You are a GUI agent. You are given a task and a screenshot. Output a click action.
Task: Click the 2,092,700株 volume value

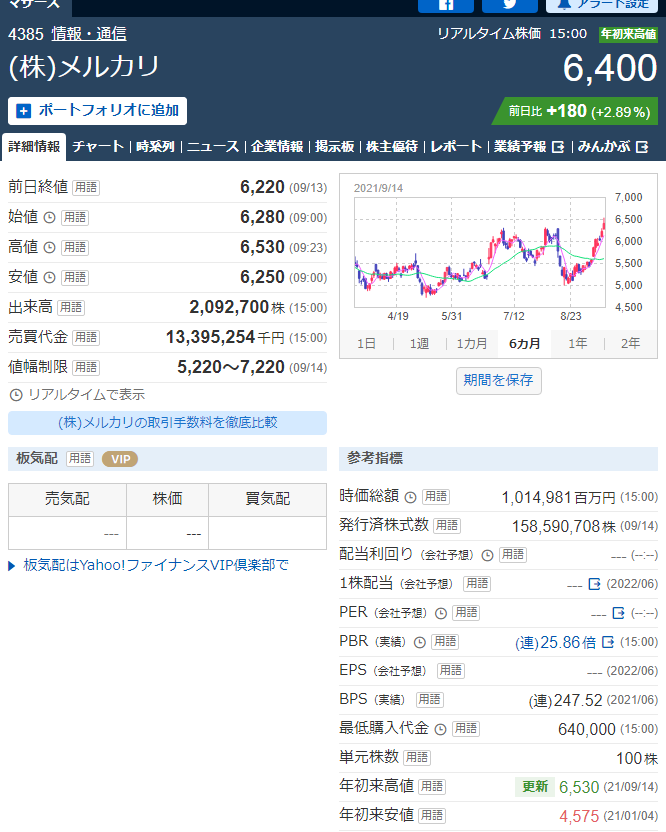pos(237,307)
